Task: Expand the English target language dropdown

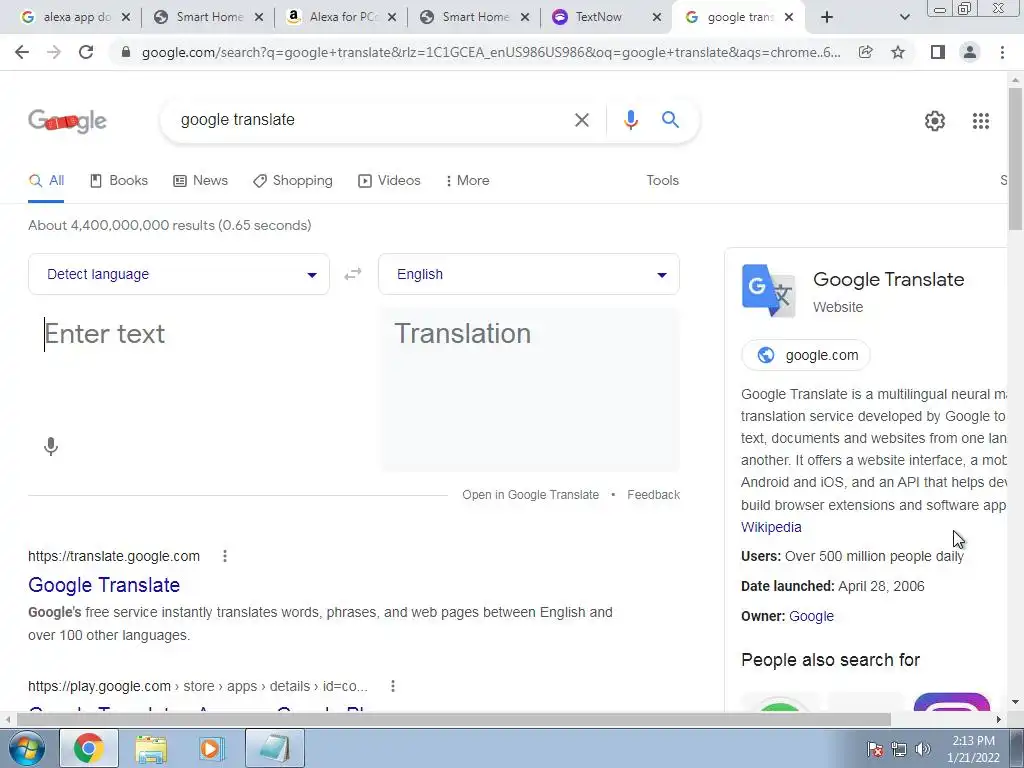Action: coord(529,274)
